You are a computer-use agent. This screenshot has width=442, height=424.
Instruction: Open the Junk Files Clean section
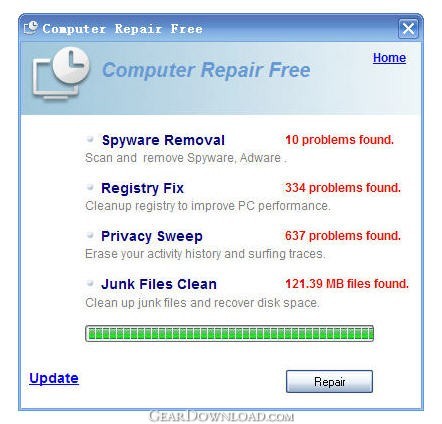[159, 284]
